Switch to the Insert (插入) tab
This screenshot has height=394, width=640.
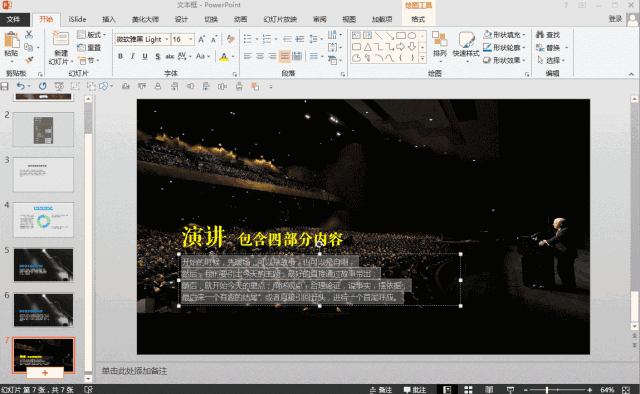tap(109, 19)
